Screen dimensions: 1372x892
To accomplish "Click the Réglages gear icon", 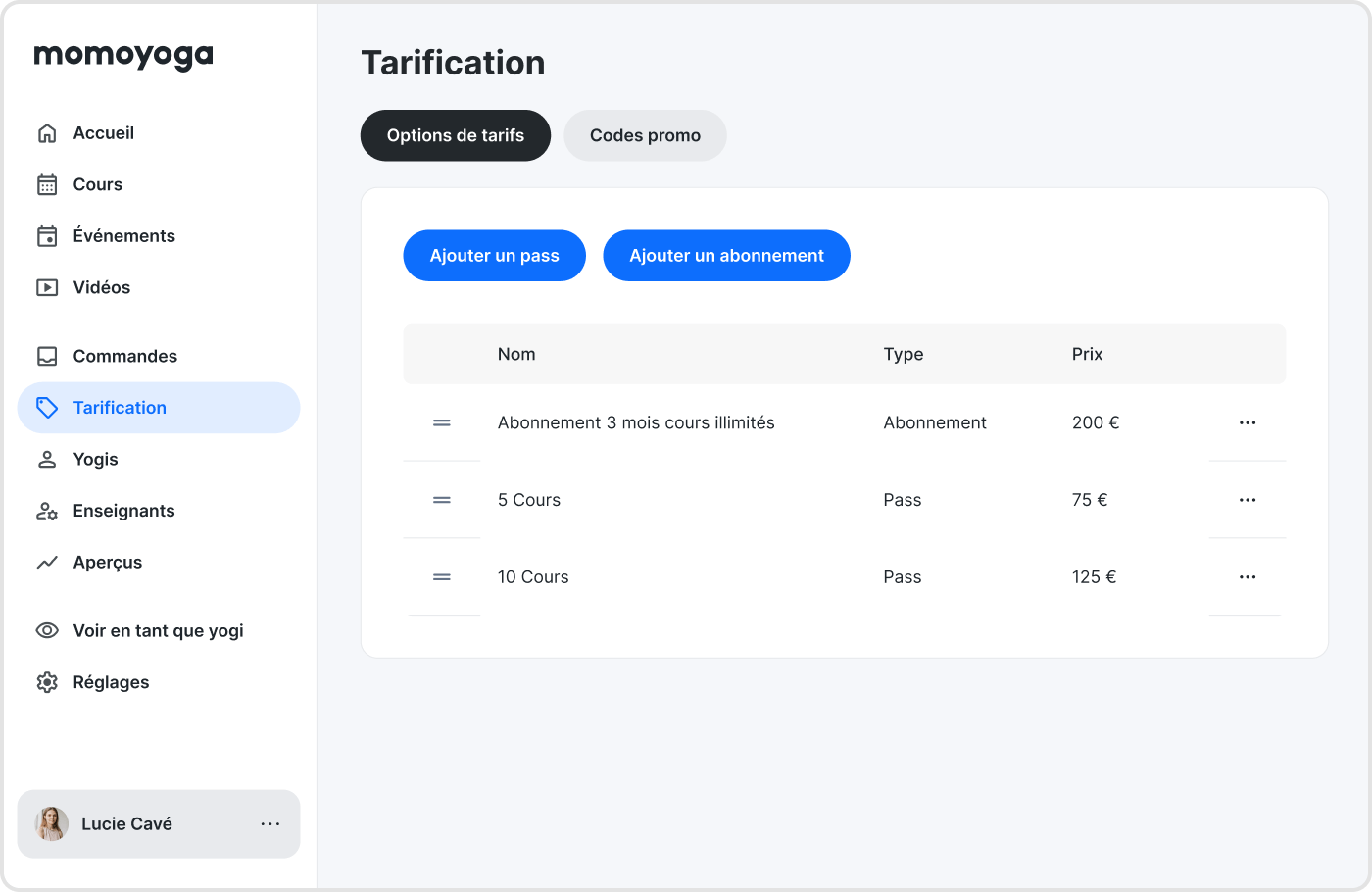I will coord(47,682).
